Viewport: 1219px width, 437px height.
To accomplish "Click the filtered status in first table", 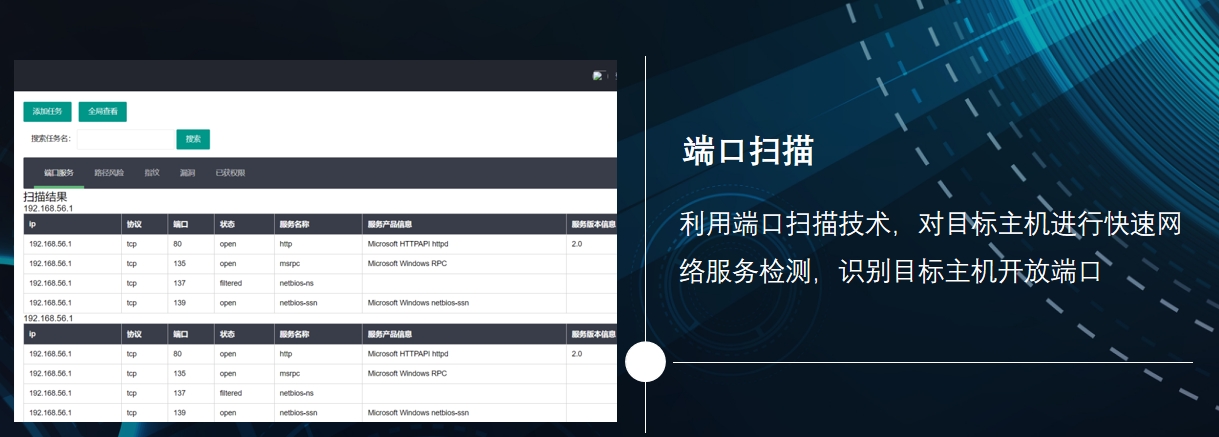I will click(230, 283).
